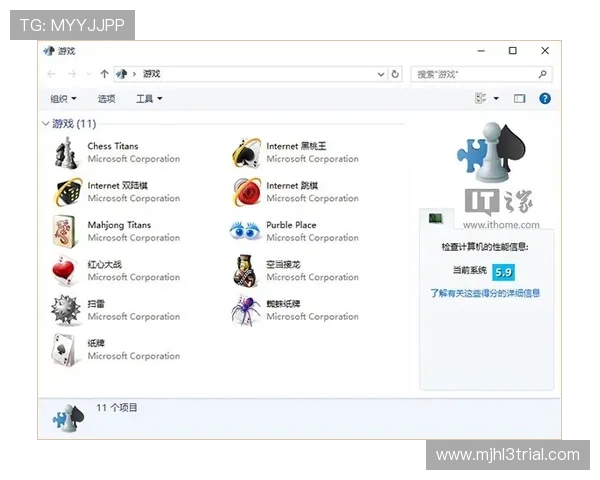Screen dimensions: 600x480
Task: Open the 组织 dropdown menu
Action: pyautogui.click(x=63, y=99)
